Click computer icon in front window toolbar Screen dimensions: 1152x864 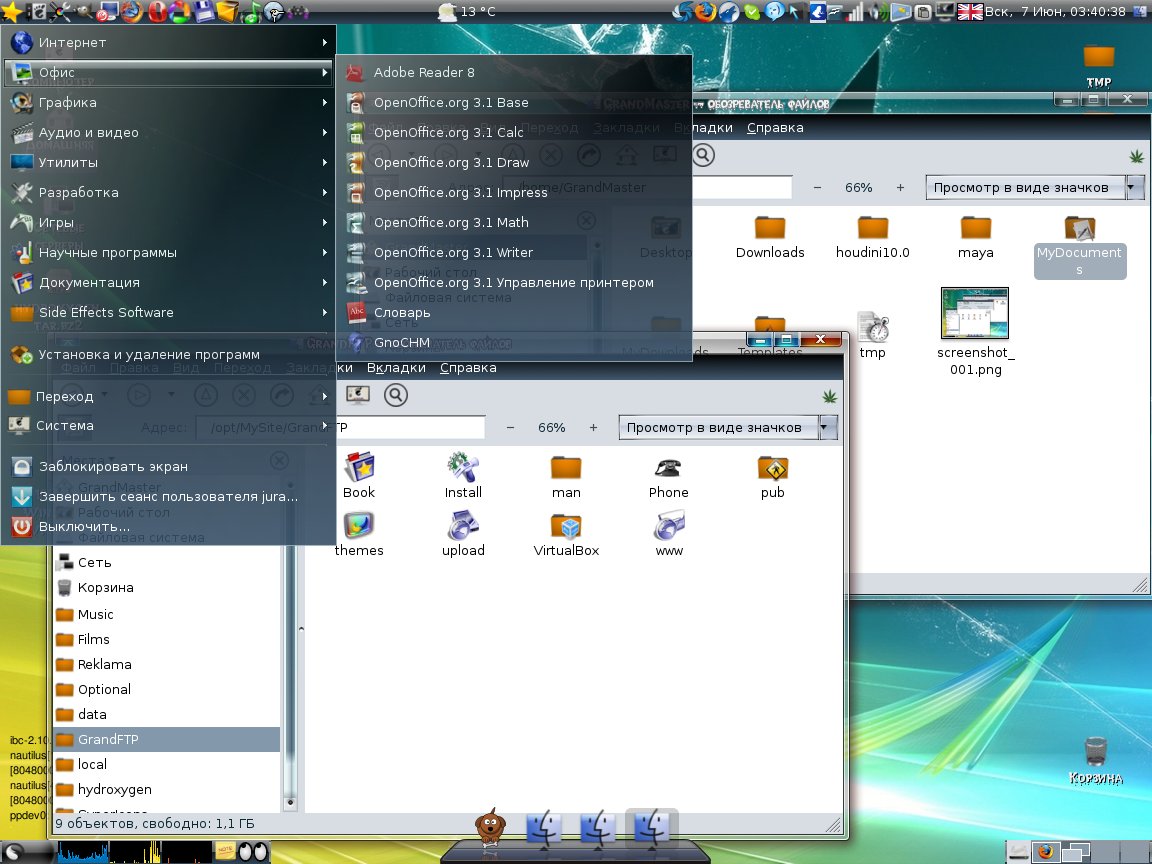pyautogui.click(x=358, y=395)
